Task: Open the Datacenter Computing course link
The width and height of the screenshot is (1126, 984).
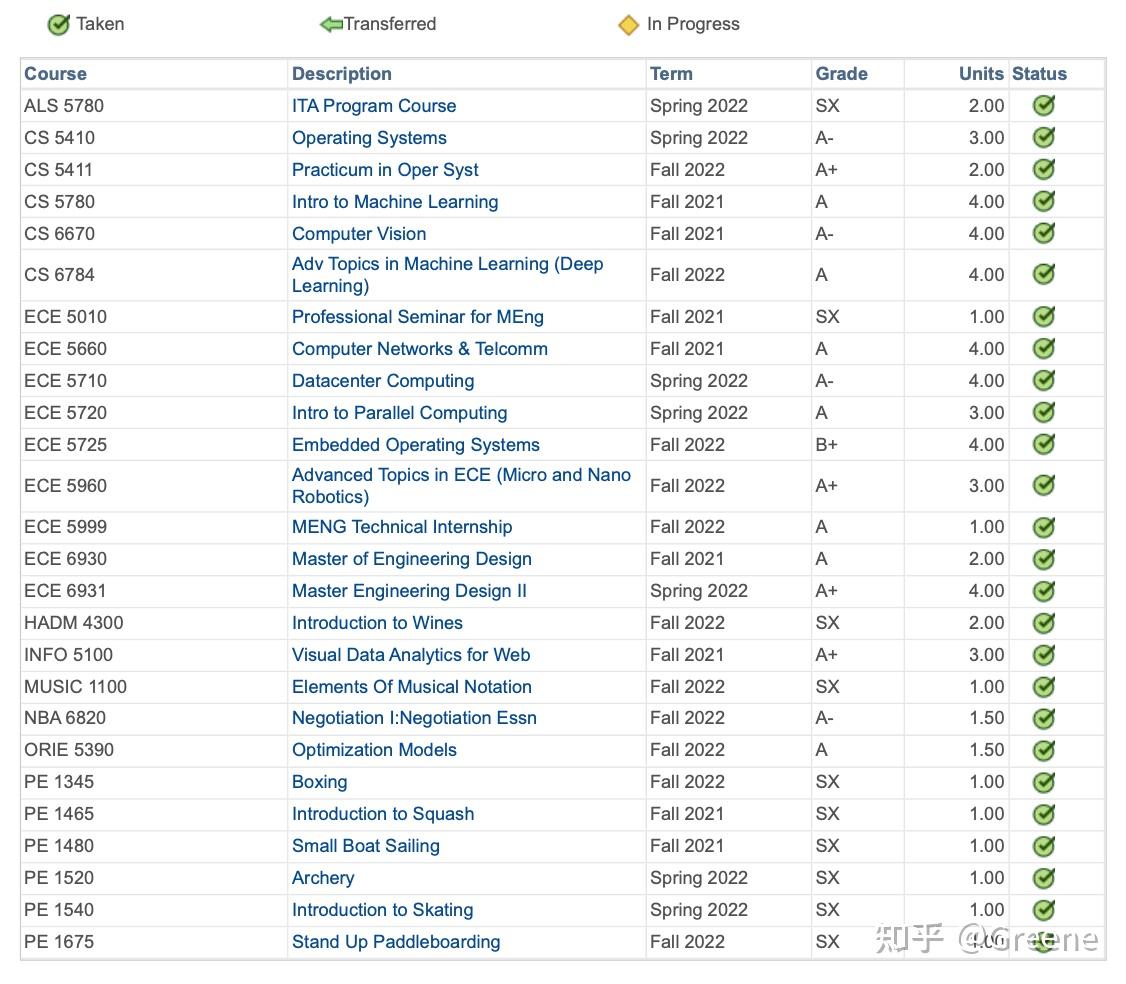Action: point(382,381)
